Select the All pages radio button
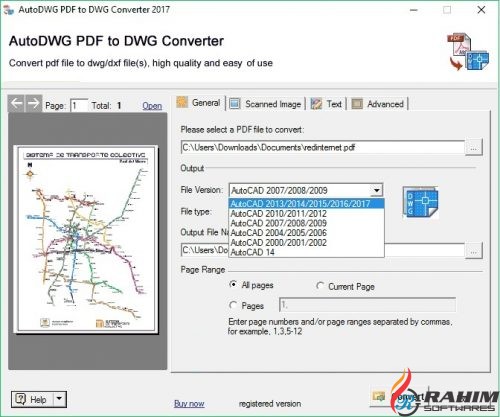The height and width of the screenshot is (417, 500). point(233,285)
